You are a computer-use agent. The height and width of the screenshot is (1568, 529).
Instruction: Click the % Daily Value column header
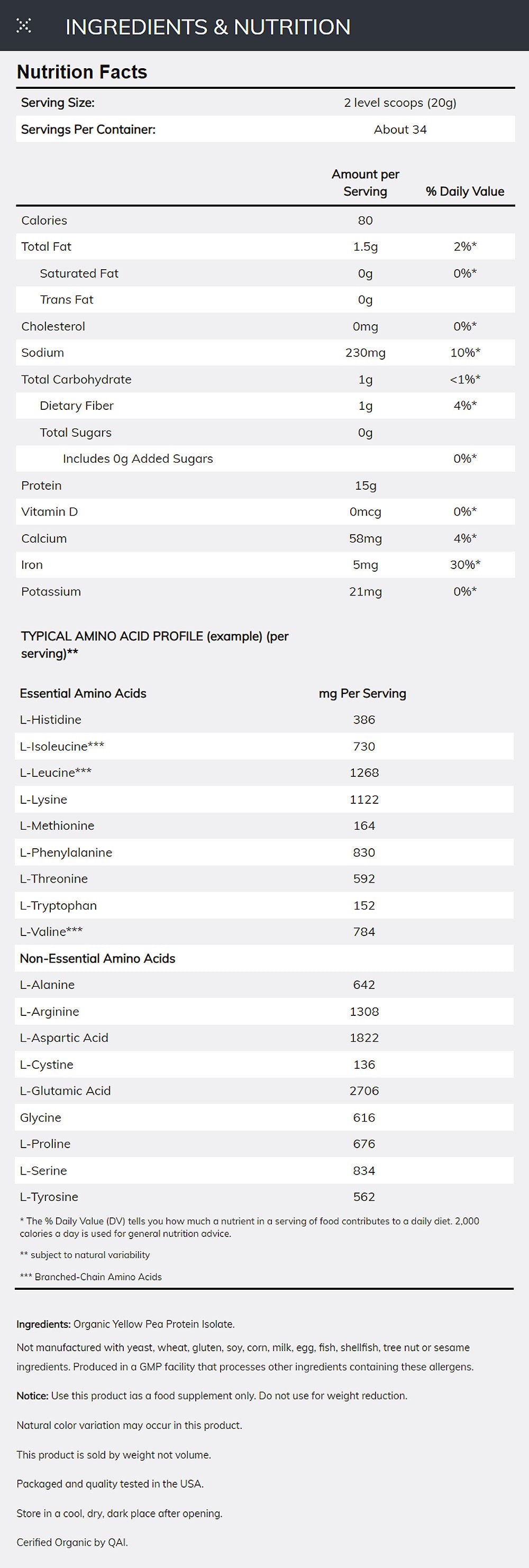464,191
